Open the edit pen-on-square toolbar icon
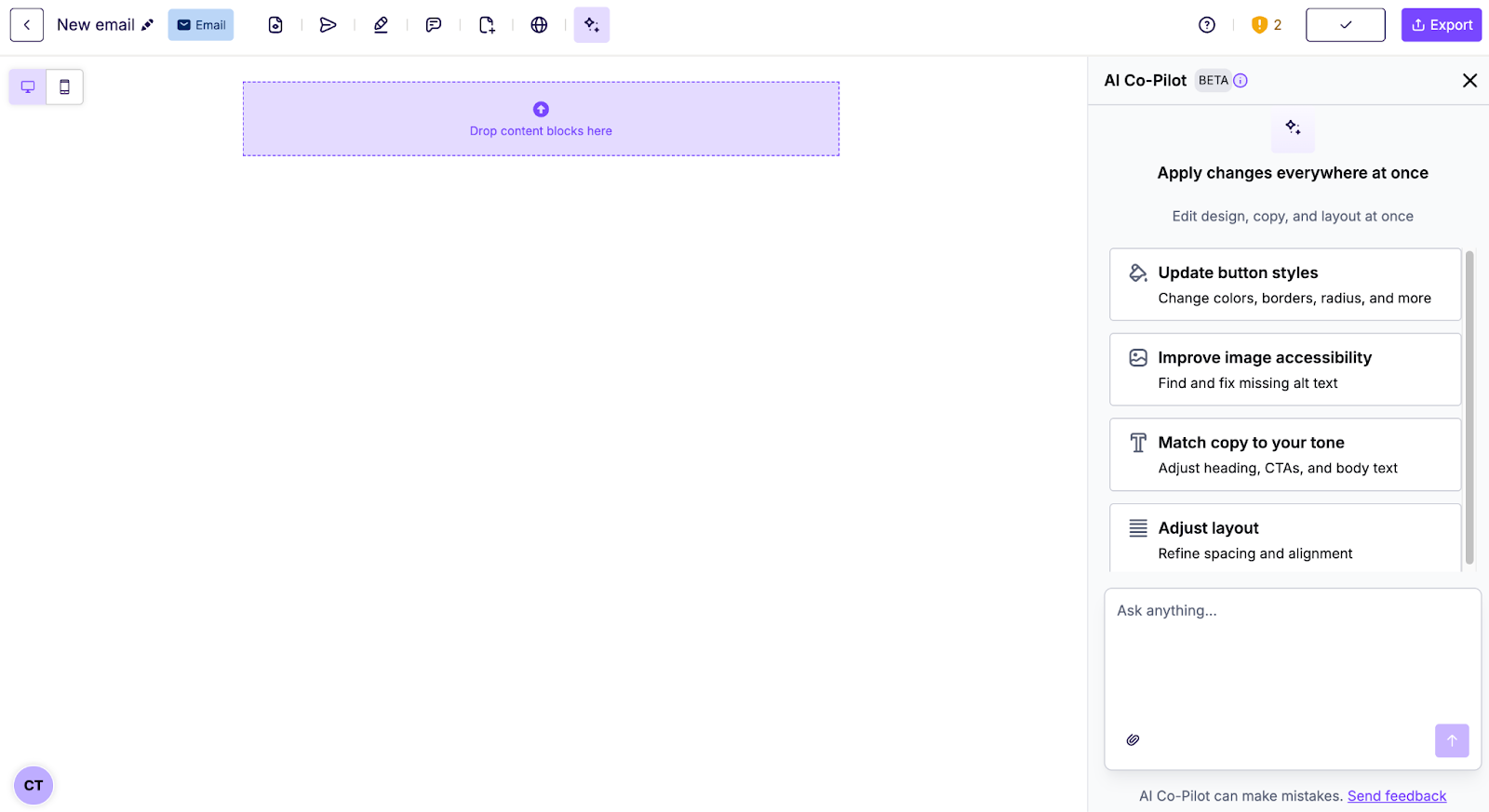 tap(381, 25)
